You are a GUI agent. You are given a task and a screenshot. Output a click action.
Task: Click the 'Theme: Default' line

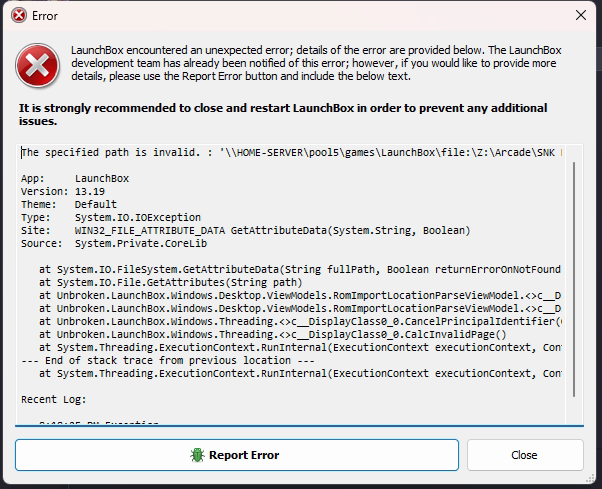69,205
